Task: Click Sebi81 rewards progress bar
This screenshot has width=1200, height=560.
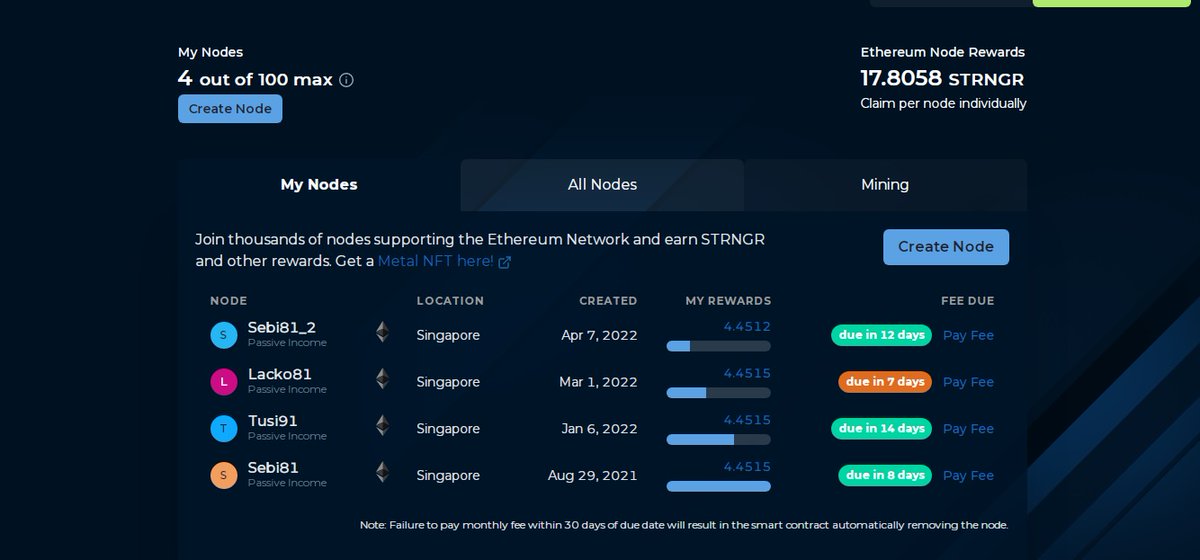Action: 718,486
